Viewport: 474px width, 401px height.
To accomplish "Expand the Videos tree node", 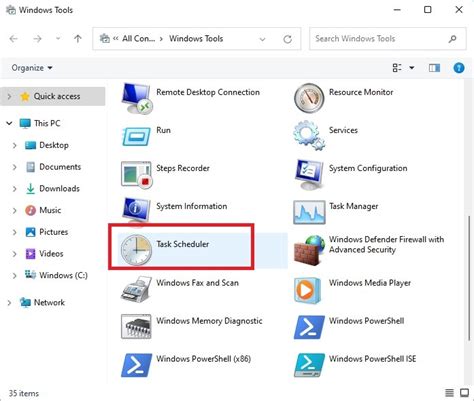I will [14, 254].
